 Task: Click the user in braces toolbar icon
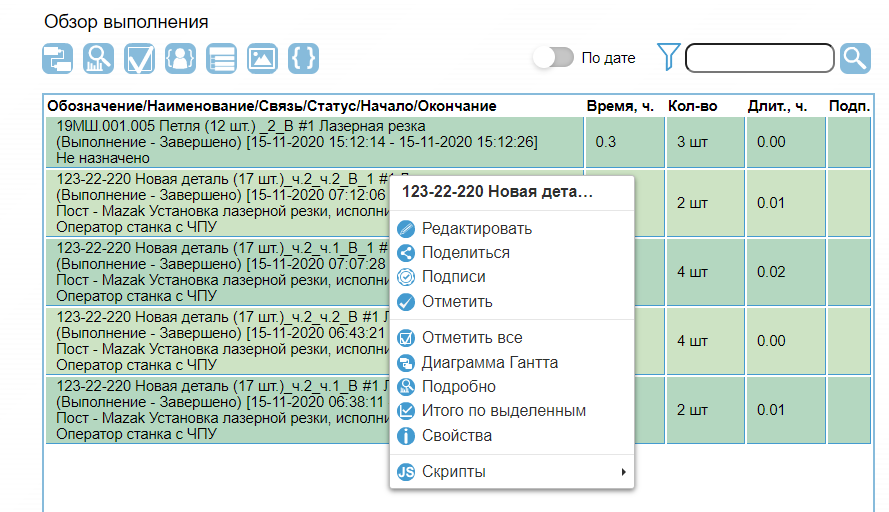pyautogui.click(x=181, y=58)
